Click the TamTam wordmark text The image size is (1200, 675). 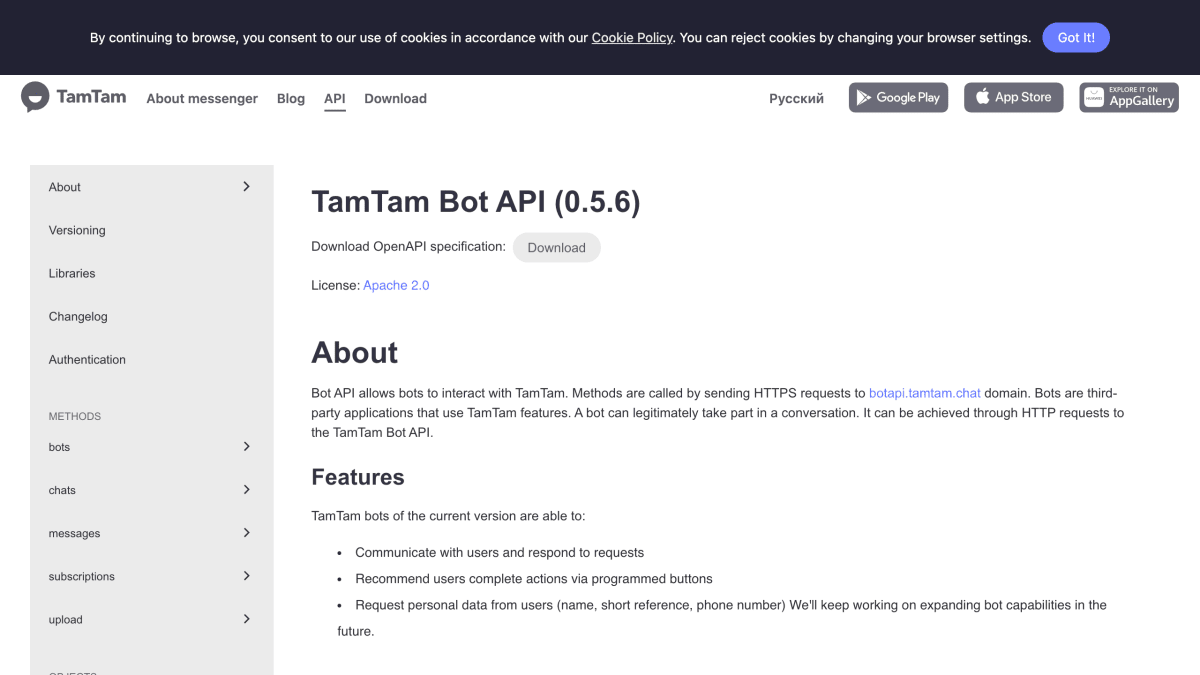point(91,97)
